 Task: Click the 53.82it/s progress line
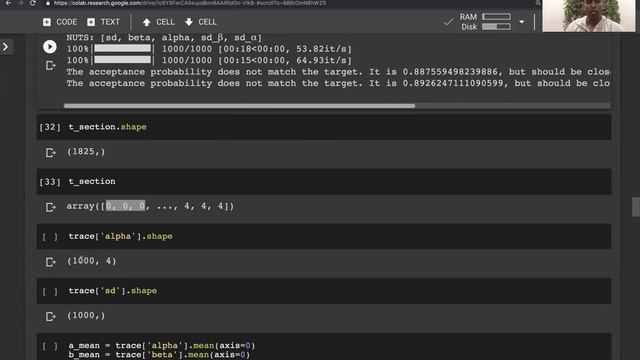click(x=209, y=49)
